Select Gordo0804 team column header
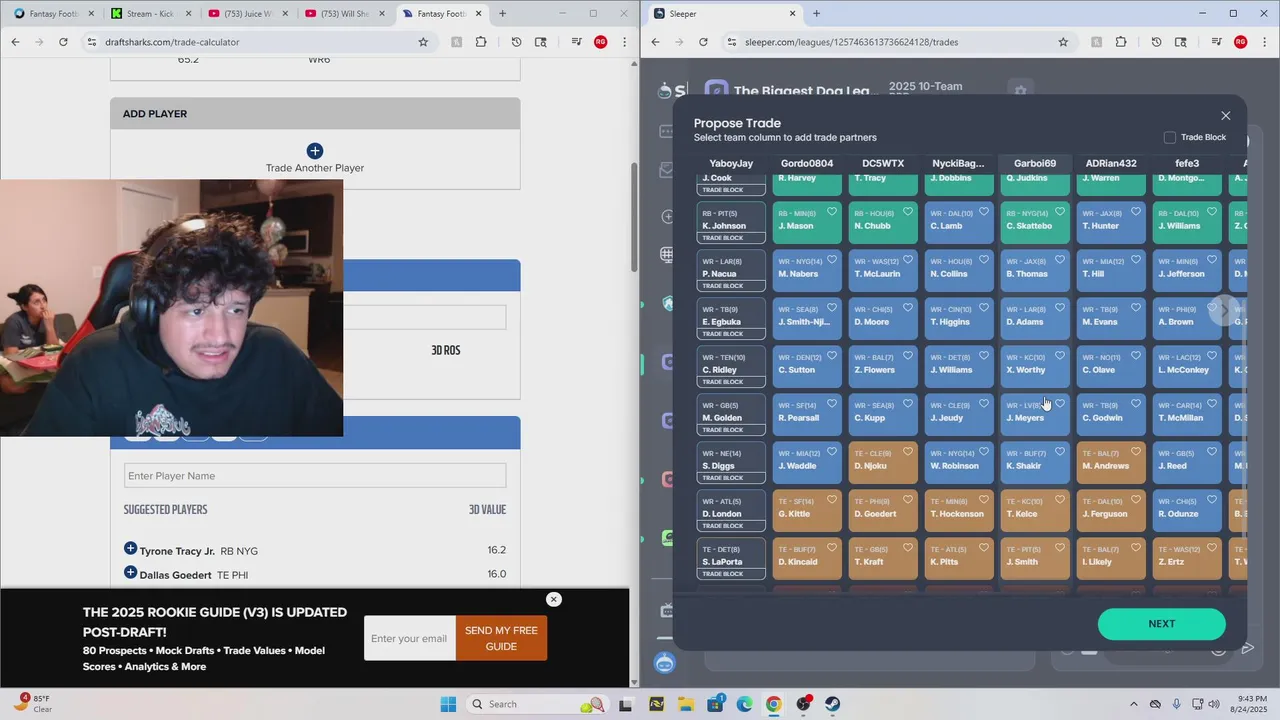This screenshot has width=1280, height=720. tap(807, 163)
